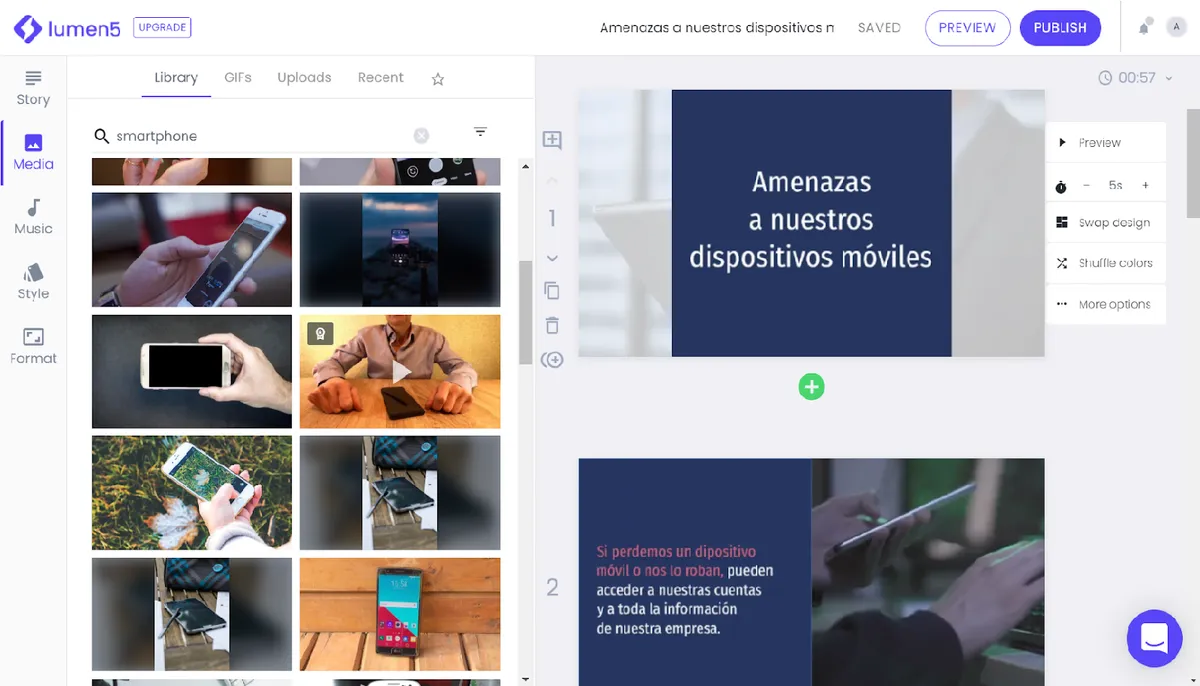Open More options for scene

click(x=1106, y=304)
